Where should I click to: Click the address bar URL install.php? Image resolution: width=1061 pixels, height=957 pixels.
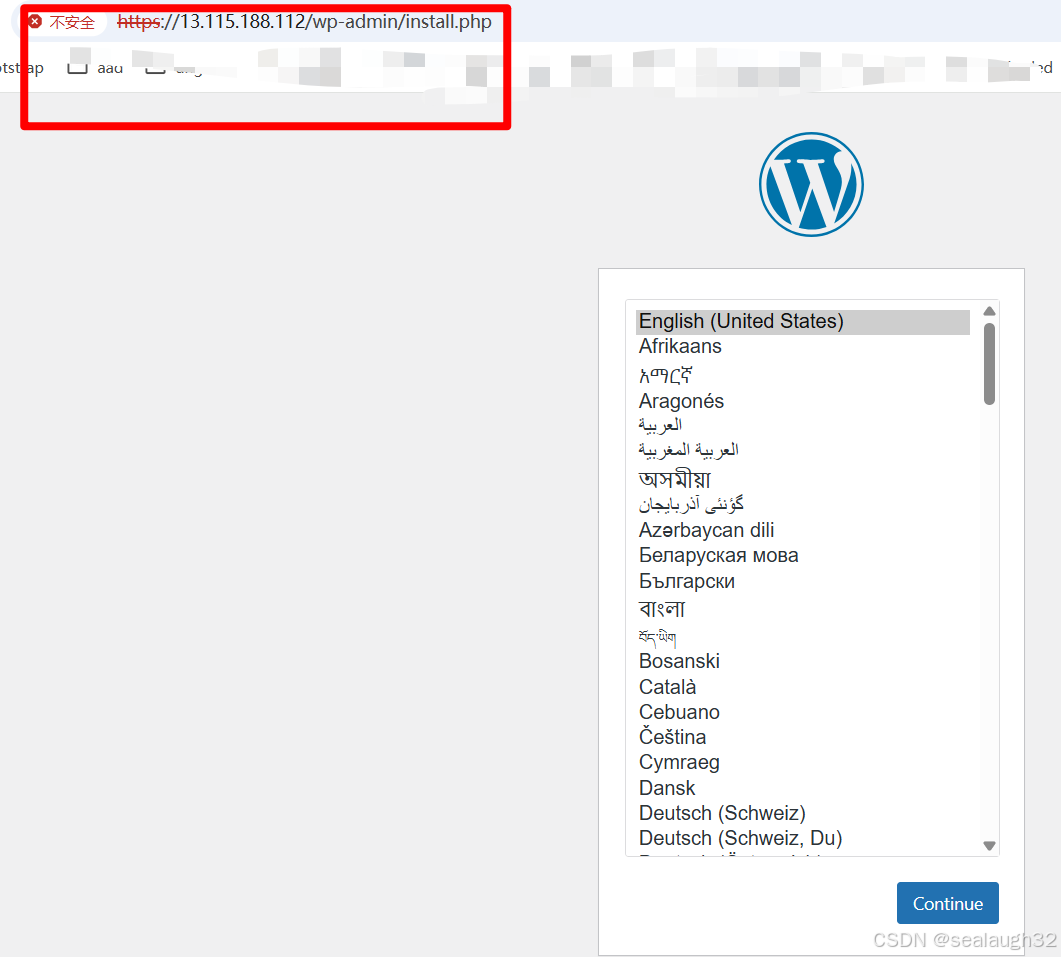(x=304, y=22)
